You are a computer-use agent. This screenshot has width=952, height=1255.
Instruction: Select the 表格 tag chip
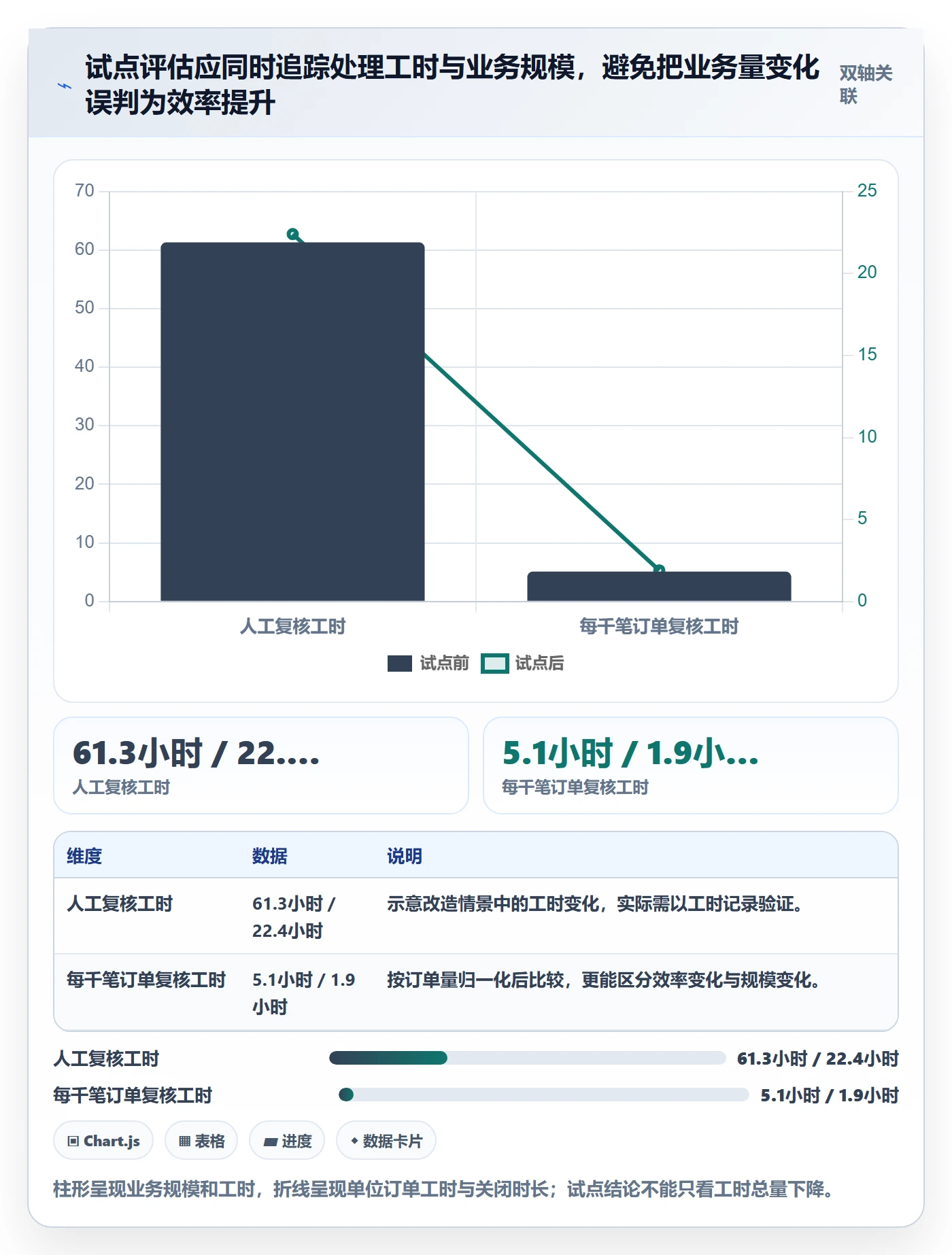click(201, 1141)
